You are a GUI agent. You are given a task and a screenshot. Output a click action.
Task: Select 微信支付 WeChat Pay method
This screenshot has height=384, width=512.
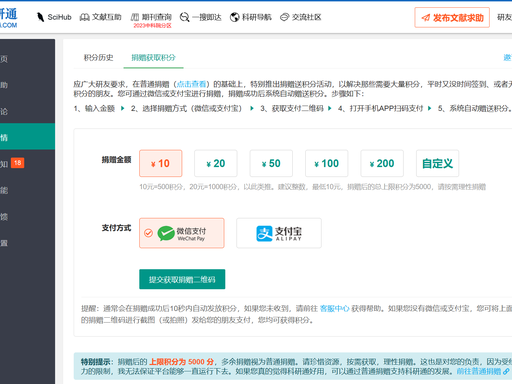182,233
